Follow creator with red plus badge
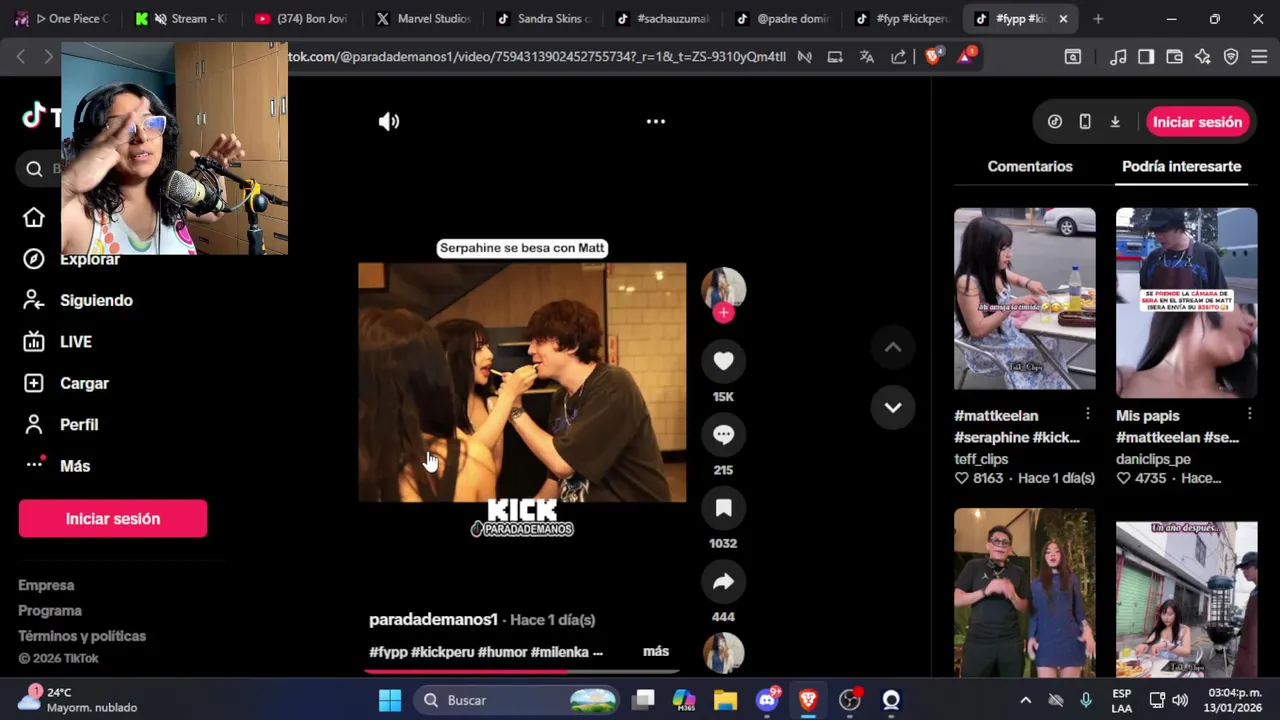Image resolution: width=1280 pixels, height=720 pixels. 724,313
